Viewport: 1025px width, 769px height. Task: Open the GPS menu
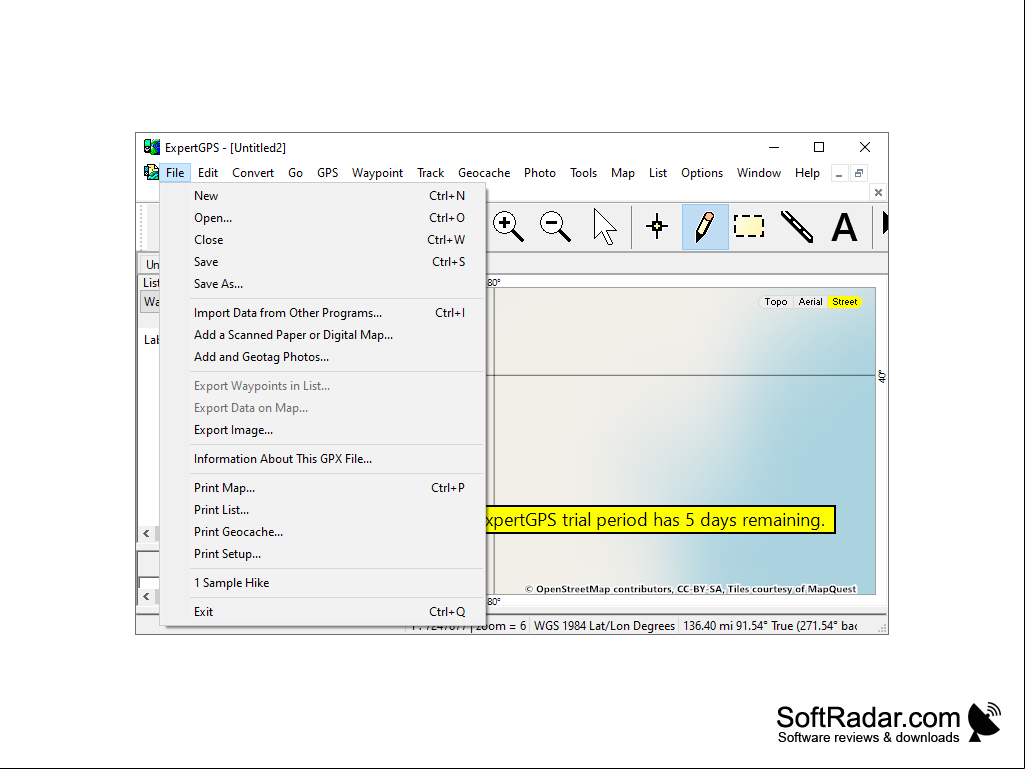(x=328, y=173)
